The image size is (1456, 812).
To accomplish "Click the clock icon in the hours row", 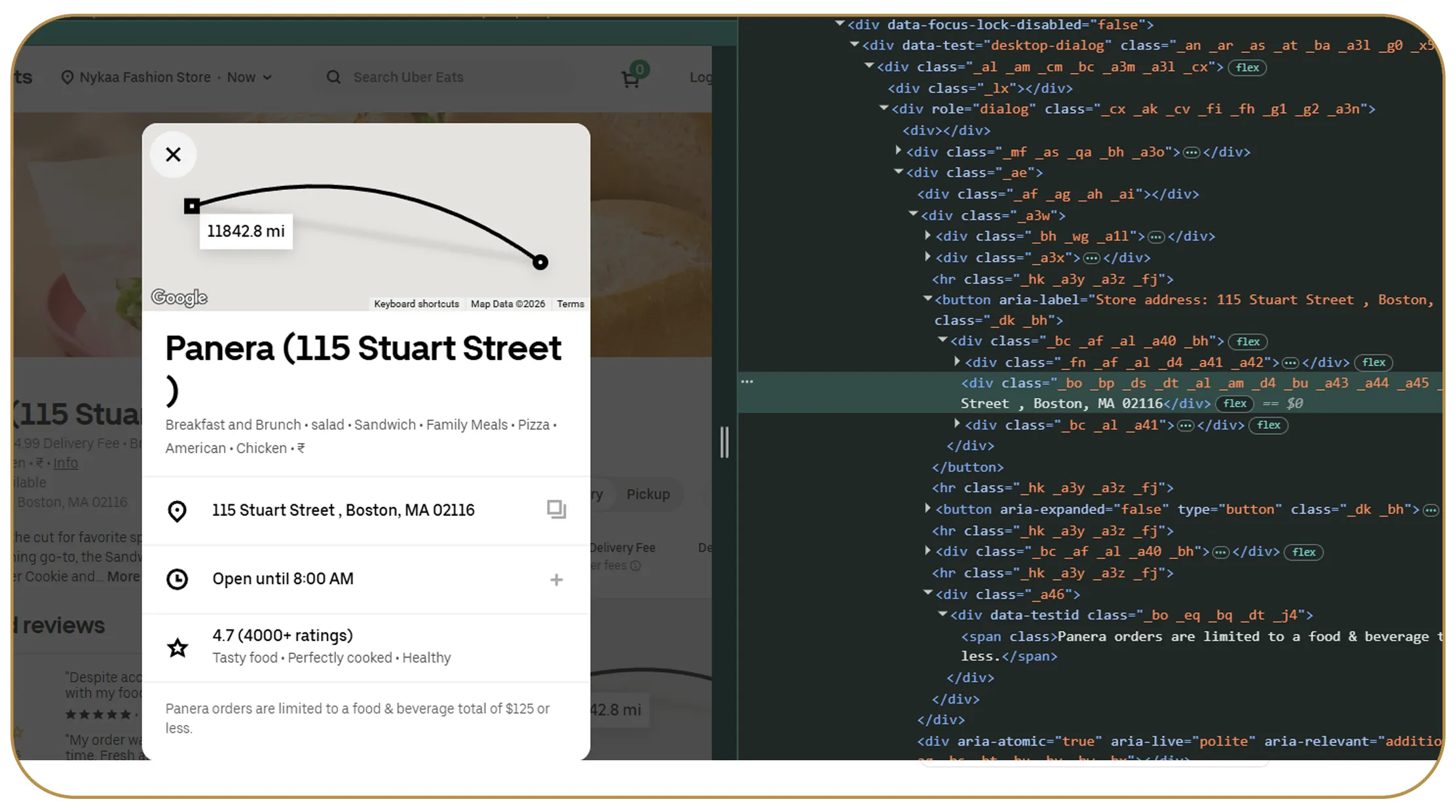I will [x=177, y=579].
